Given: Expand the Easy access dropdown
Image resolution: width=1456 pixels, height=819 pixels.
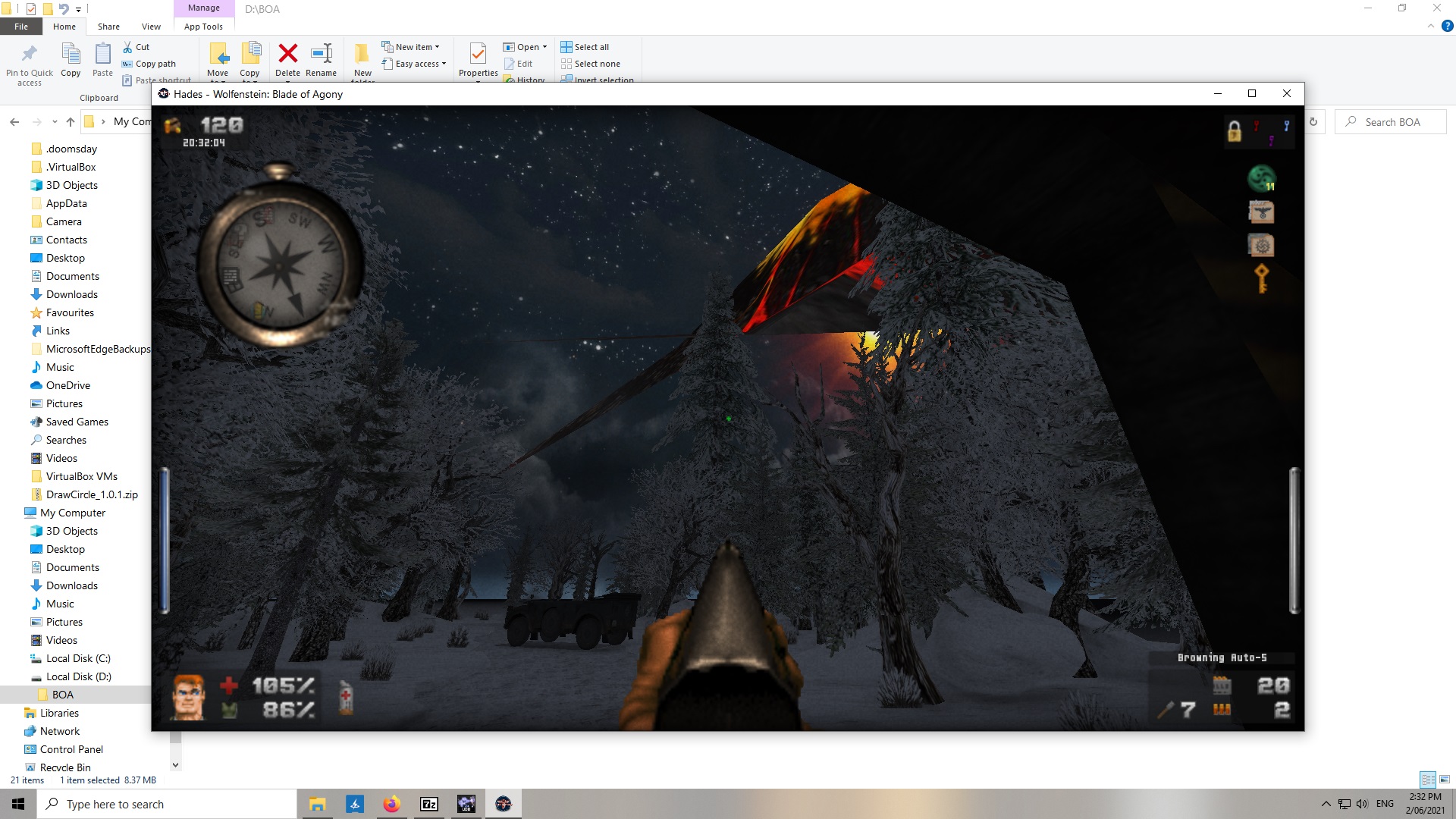Looking at the screenshot, I should pyautogui.click(x=416, y=64).
